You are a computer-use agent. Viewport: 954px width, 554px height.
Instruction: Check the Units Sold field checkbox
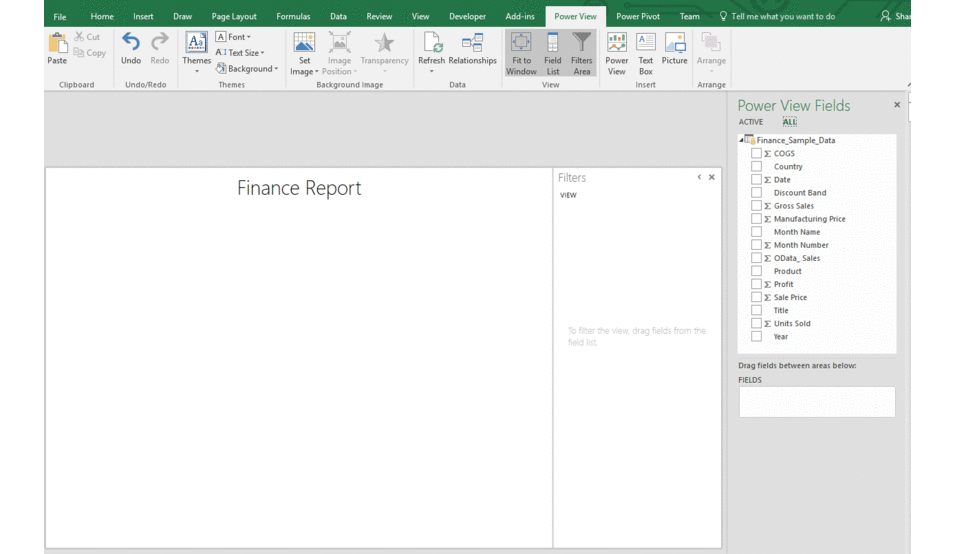click(x=756, y=323)
